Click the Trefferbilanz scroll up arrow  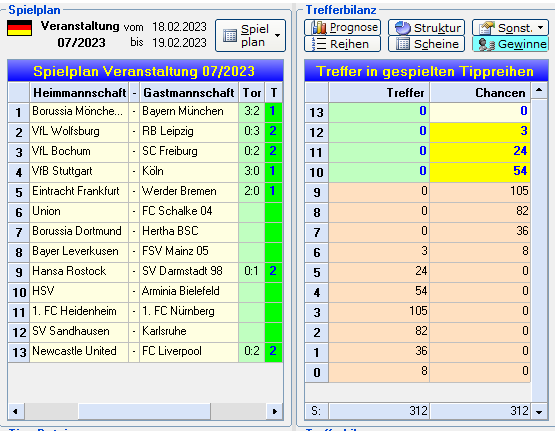click(x=539, y=90)
